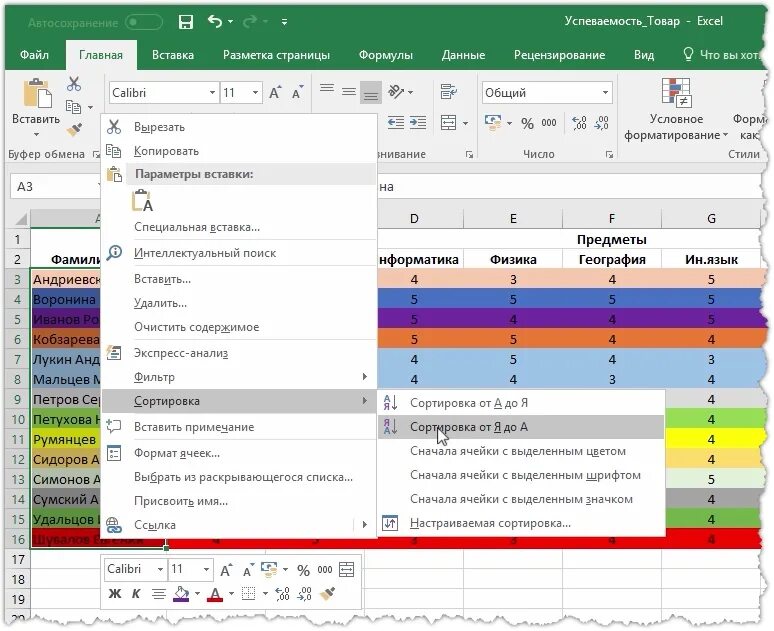Click font color A in mini toolbar
Viewport: 774px width, 631px height.
[x=215, y=594]
